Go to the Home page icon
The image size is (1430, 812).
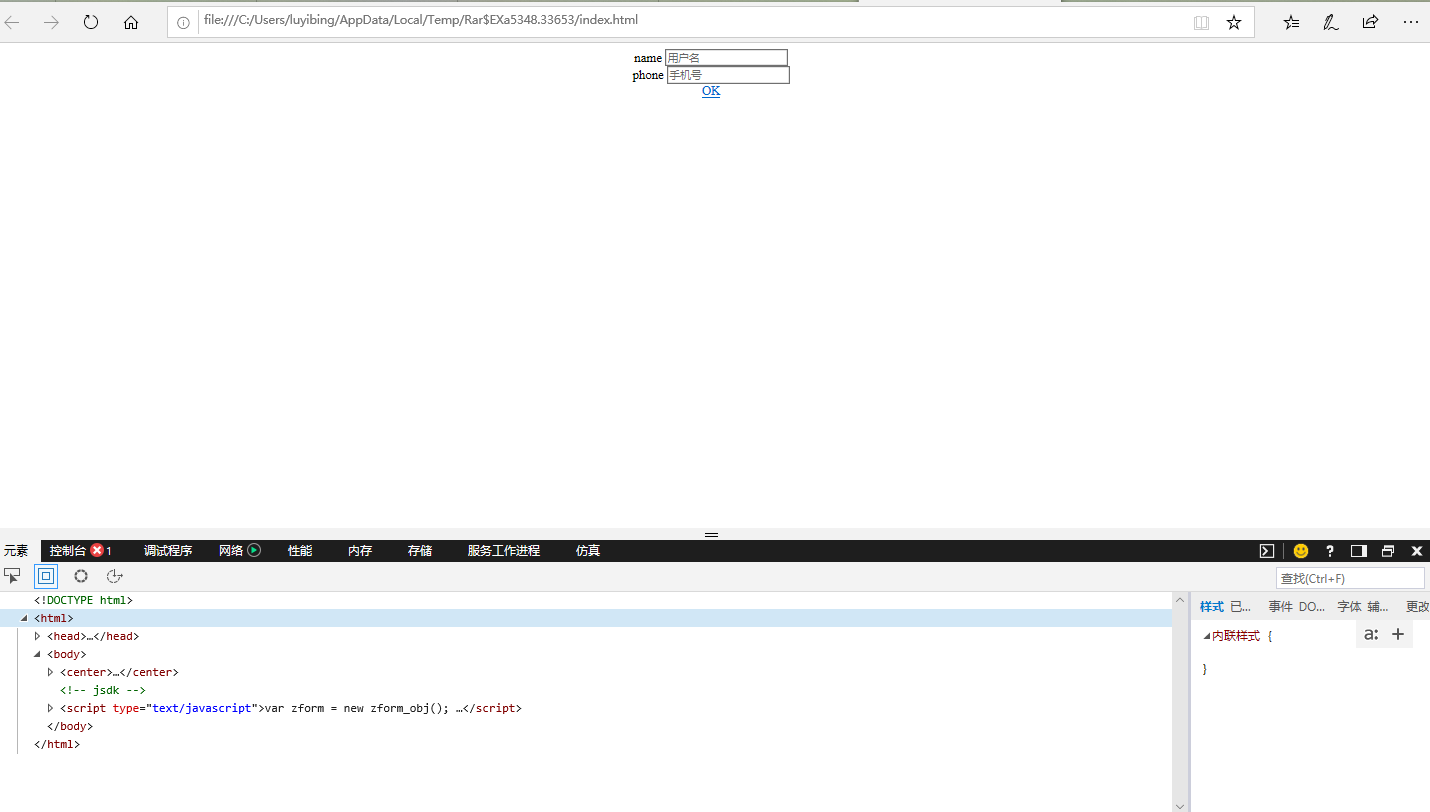pos(131,22)
